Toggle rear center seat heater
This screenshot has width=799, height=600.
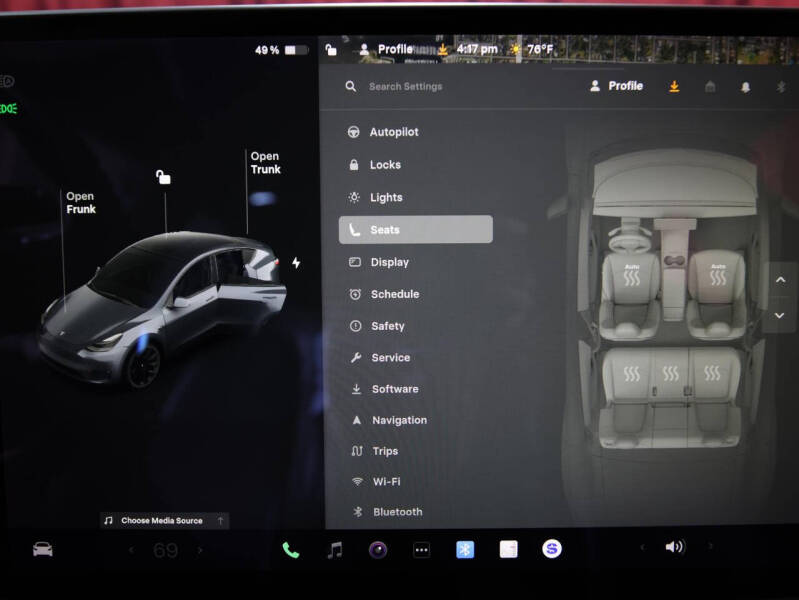[x=671, y=374]
